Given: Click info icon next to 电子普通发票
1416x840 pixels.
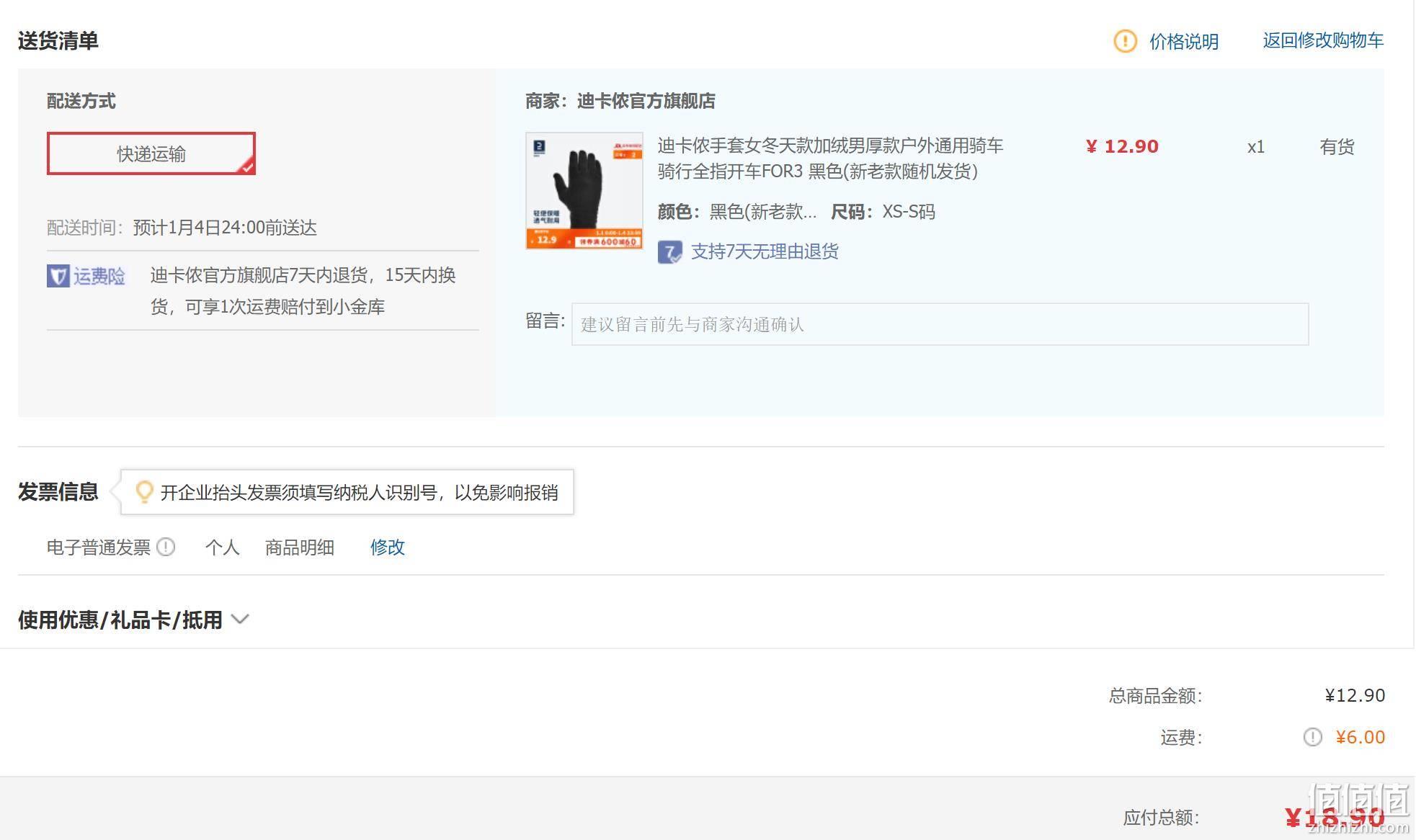Looking at the screenshot, I should point(166,547).
